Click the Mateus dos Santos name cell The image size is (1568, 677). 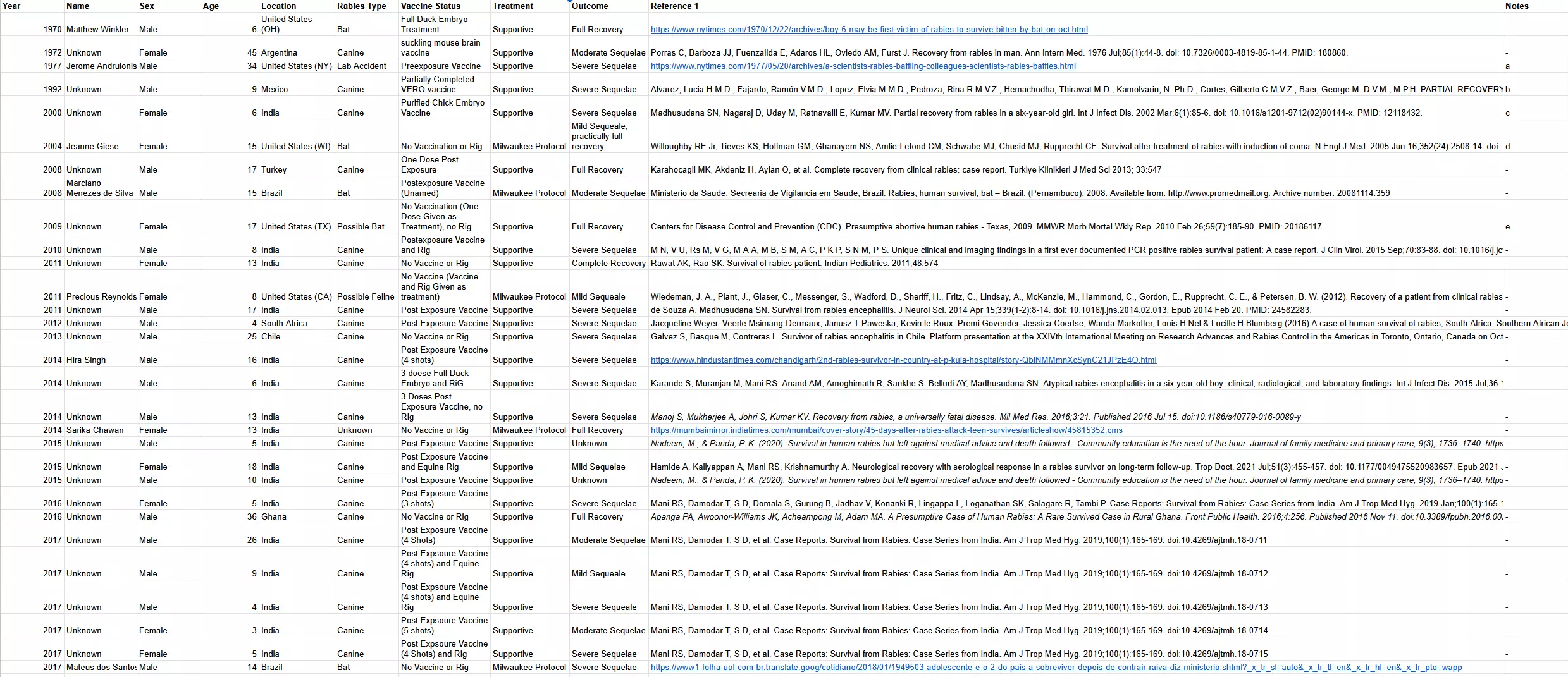pos(100,668)
